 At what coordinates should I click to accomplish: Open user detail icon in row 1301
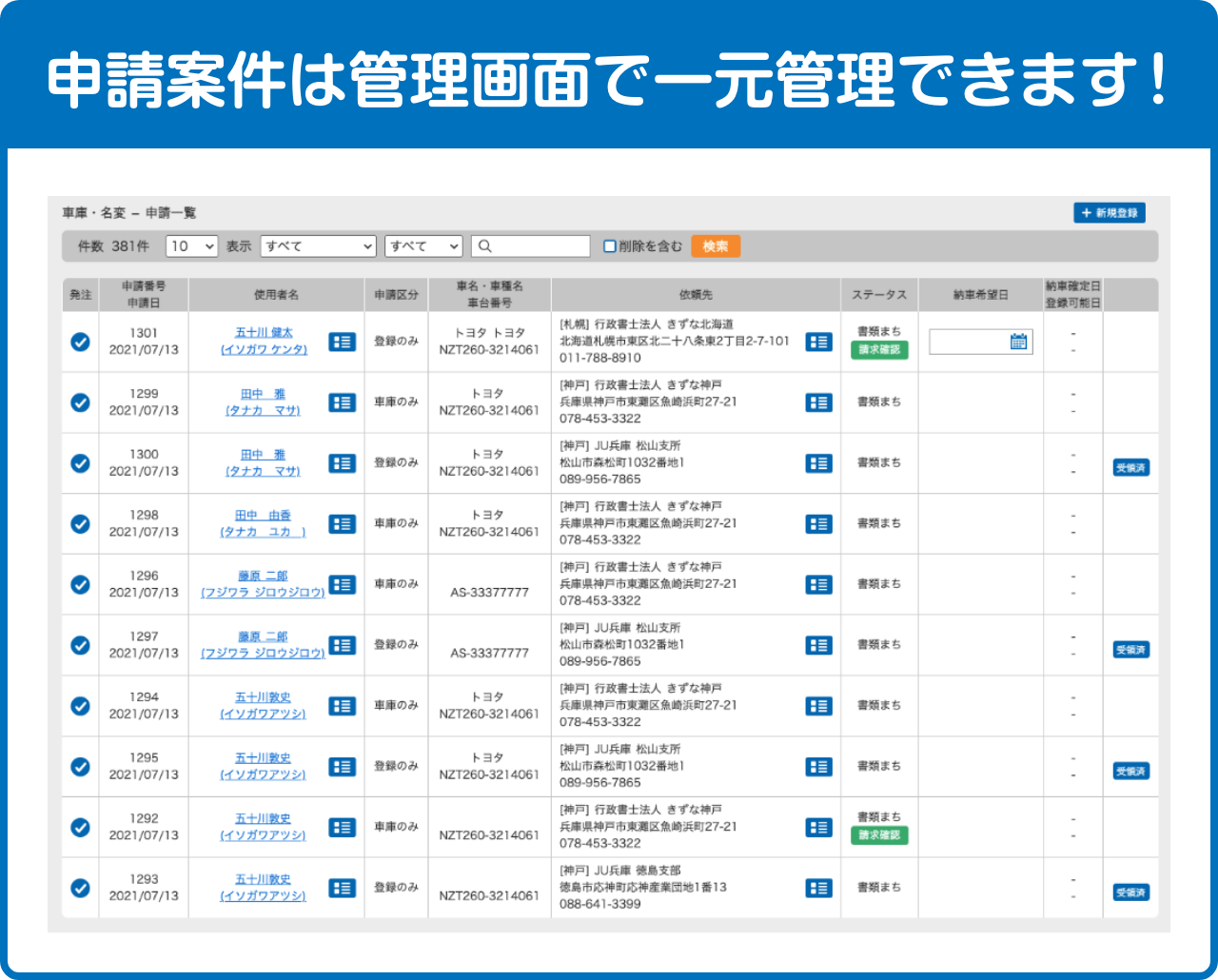(343, 342)
